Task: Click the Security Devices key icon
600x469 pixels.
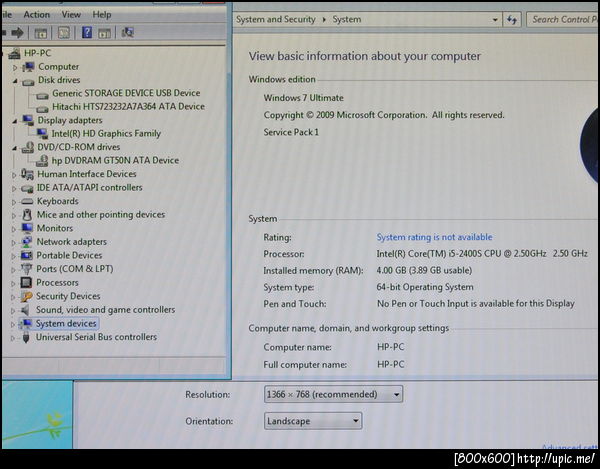Action: (26, 296)
